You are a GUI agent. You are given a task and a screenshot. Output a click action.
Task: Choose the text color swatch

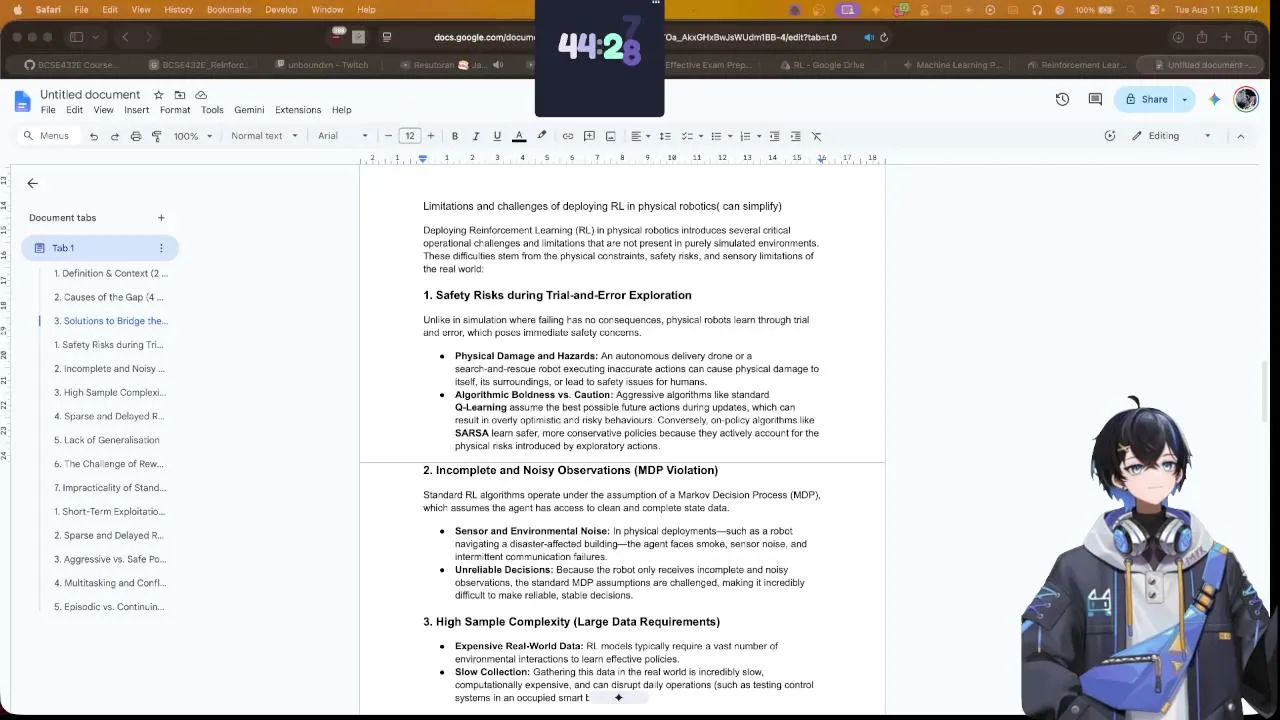tap(519, 136)
